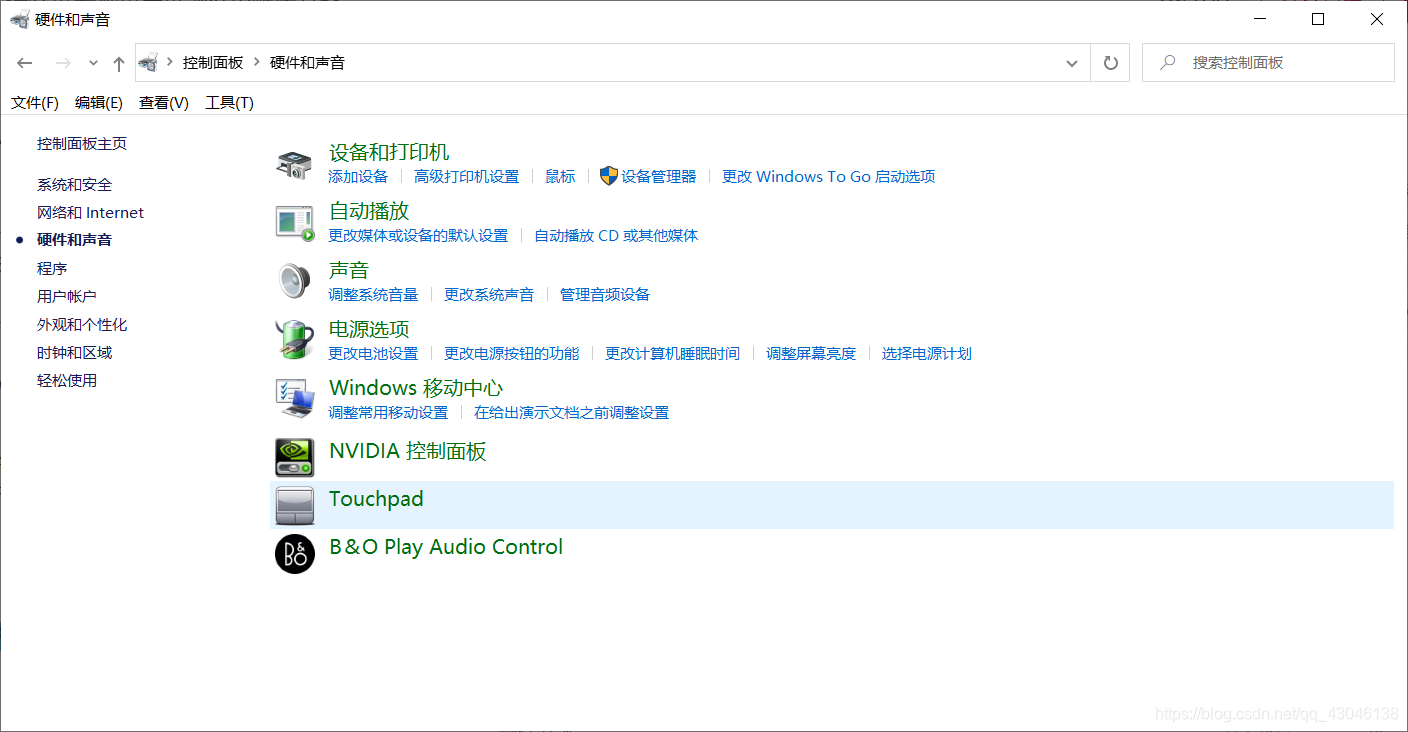Click the title bar window icon
This screenshot has height=732, width=1408.
tap(19, 19)
